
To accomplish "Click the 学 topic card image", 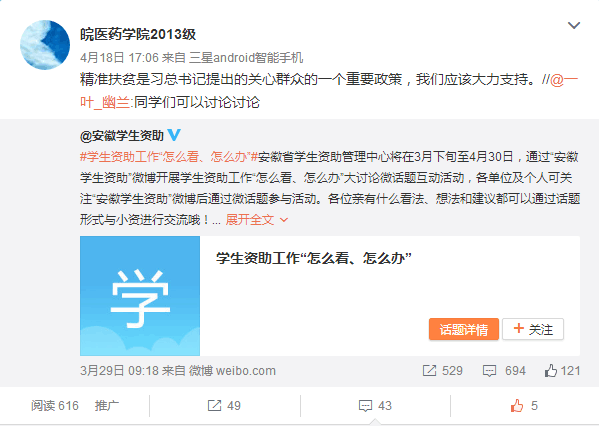I will pyautogui.click(x=140, y=296).
